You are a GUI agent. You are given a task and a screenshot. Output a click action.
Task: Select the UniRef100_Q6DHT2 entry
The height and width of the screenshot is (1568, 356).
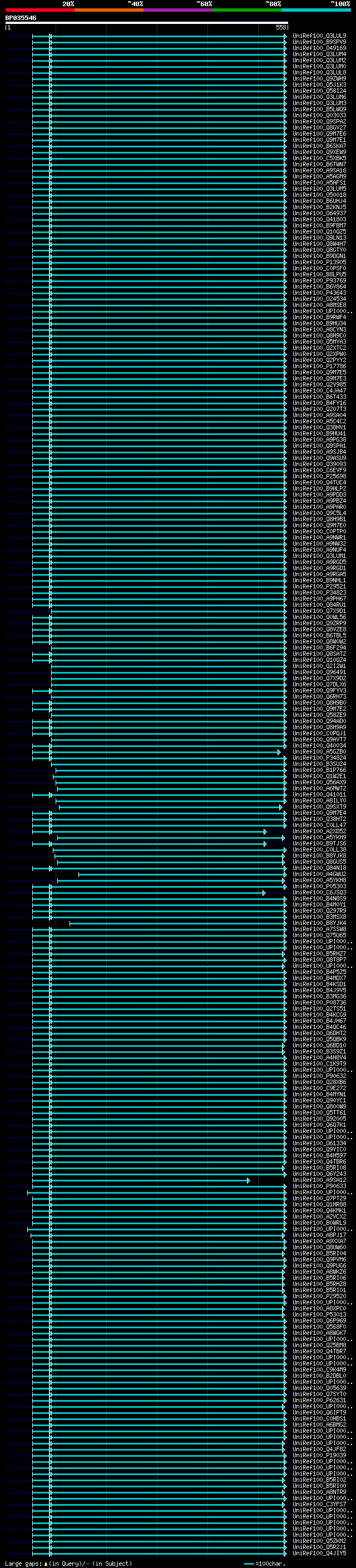[x=319, y=1033]
